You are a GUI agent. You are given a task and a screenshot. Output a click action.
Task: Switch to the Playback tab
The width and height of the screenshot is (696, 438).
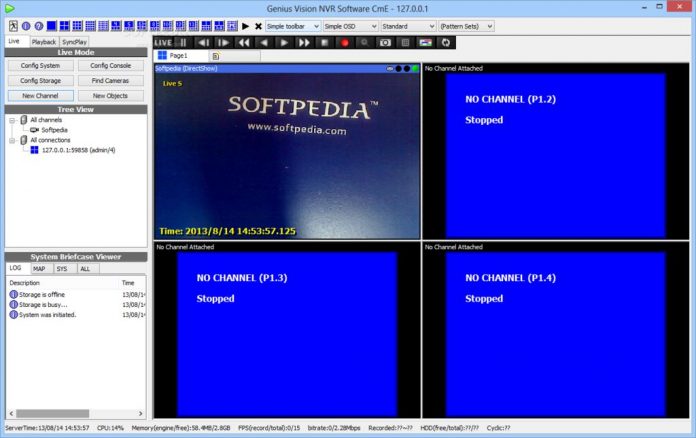[x=44, y=42]
